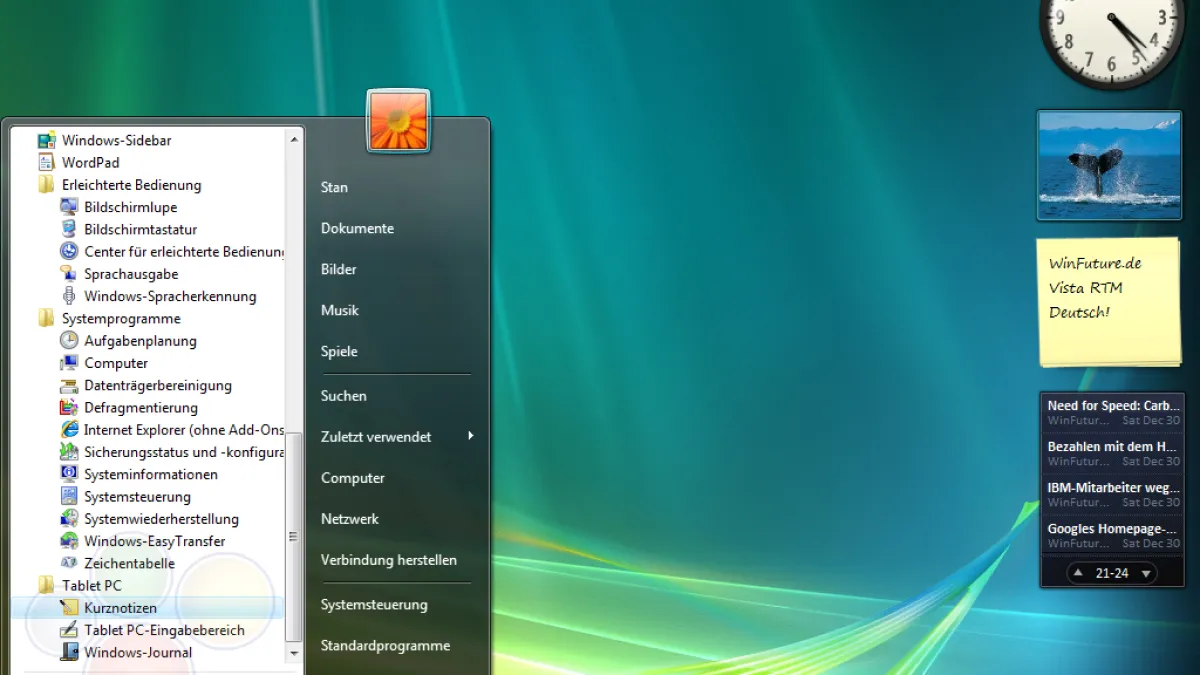This screenshot has height=675, width=1200.
Task: Open Standardprogramme
Action: (385, 646)
